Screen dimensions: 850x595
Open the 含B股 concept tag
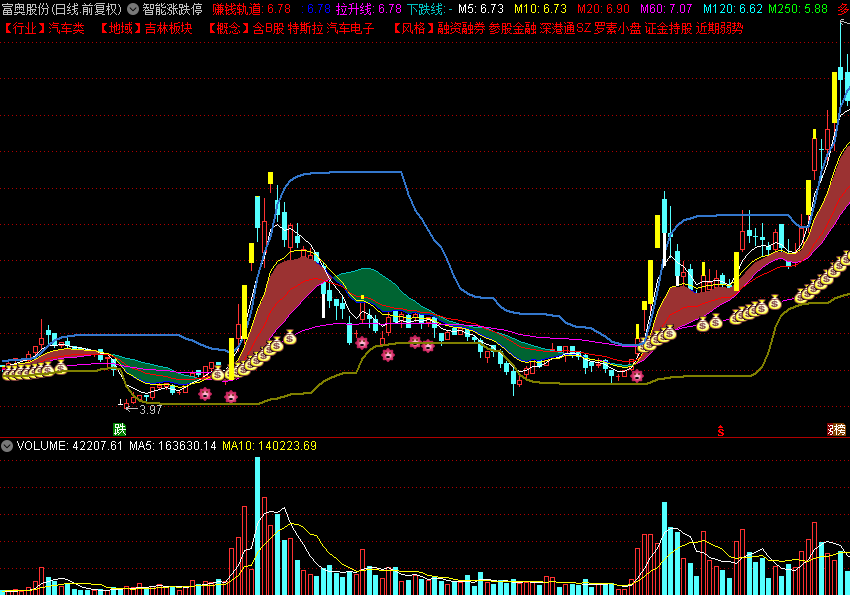click(268, 28)
